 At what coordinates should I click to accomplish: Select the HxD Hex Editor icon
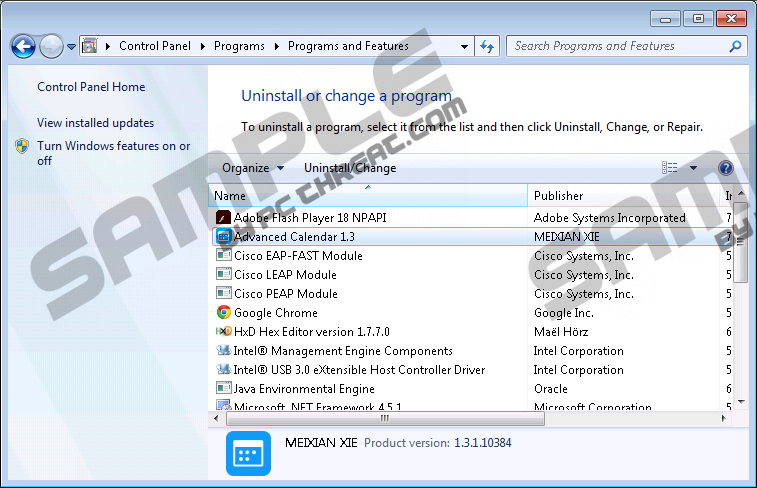(224, 332)
